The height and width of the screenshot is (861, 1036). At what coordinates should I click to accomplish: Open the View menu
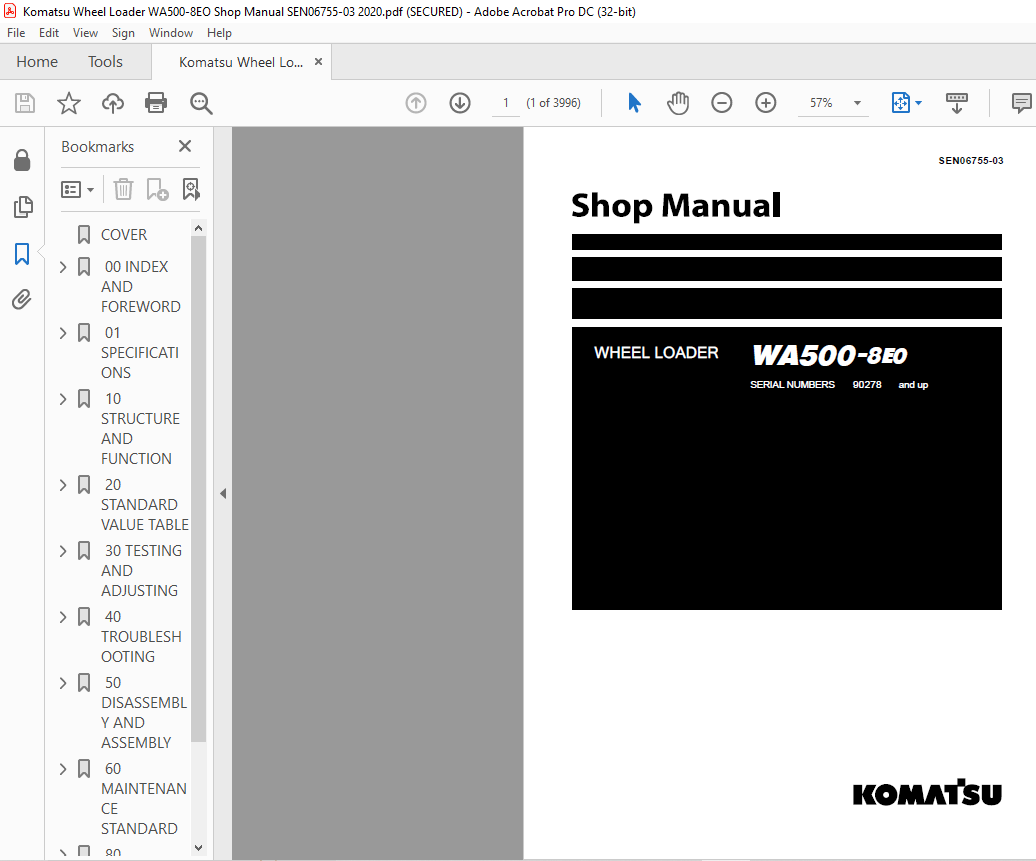[x=85, y=33]
